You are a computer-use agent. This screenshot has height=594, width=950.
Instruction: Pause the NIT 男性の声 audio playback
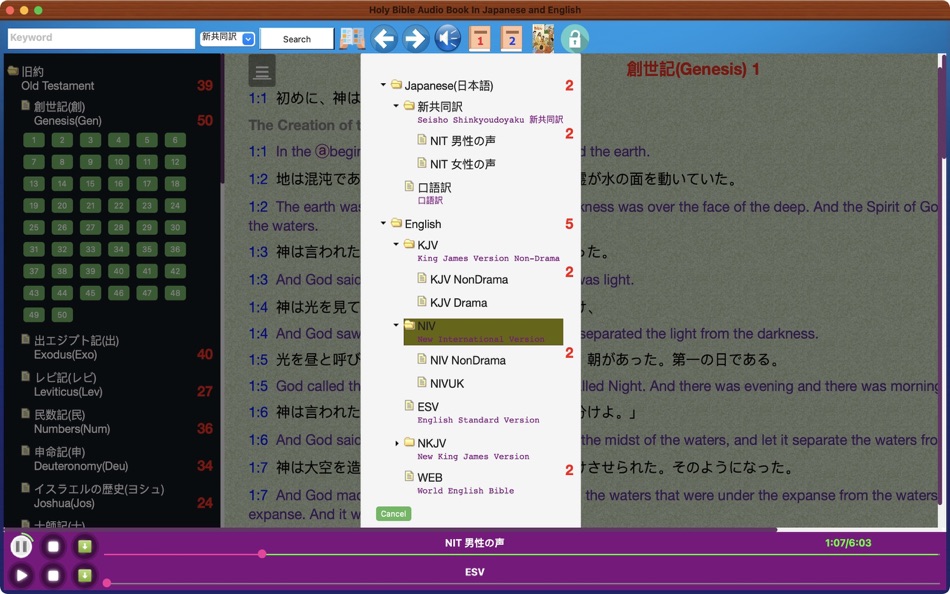[x=21, y=546]
